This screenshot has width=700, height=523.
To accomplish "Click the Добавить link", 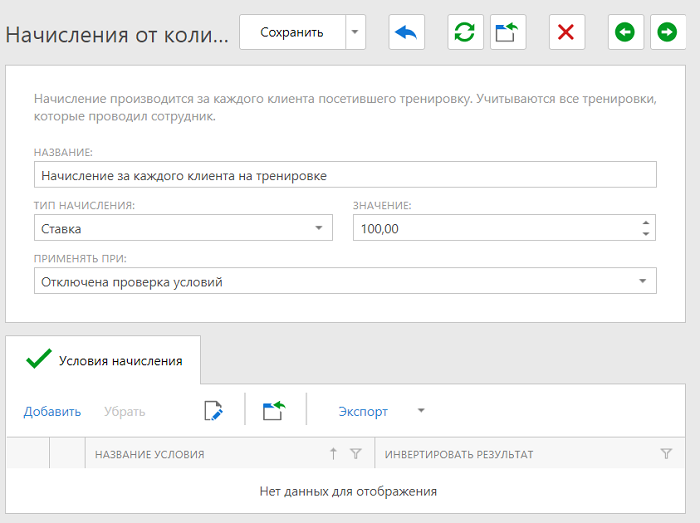I will [52, 411].
